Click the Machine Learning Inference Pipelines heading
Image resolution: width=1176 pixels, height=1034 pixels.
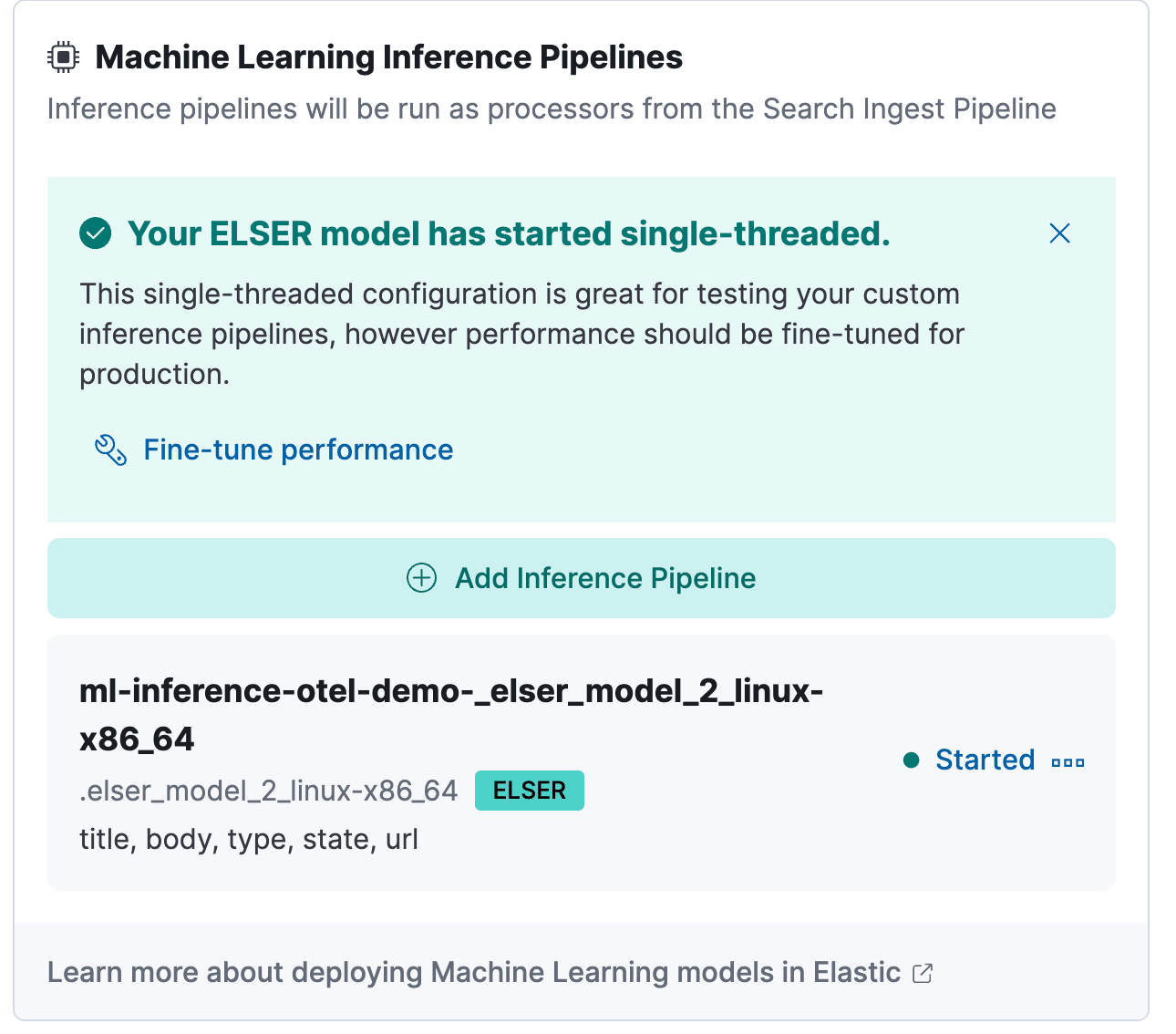[388, 57]
